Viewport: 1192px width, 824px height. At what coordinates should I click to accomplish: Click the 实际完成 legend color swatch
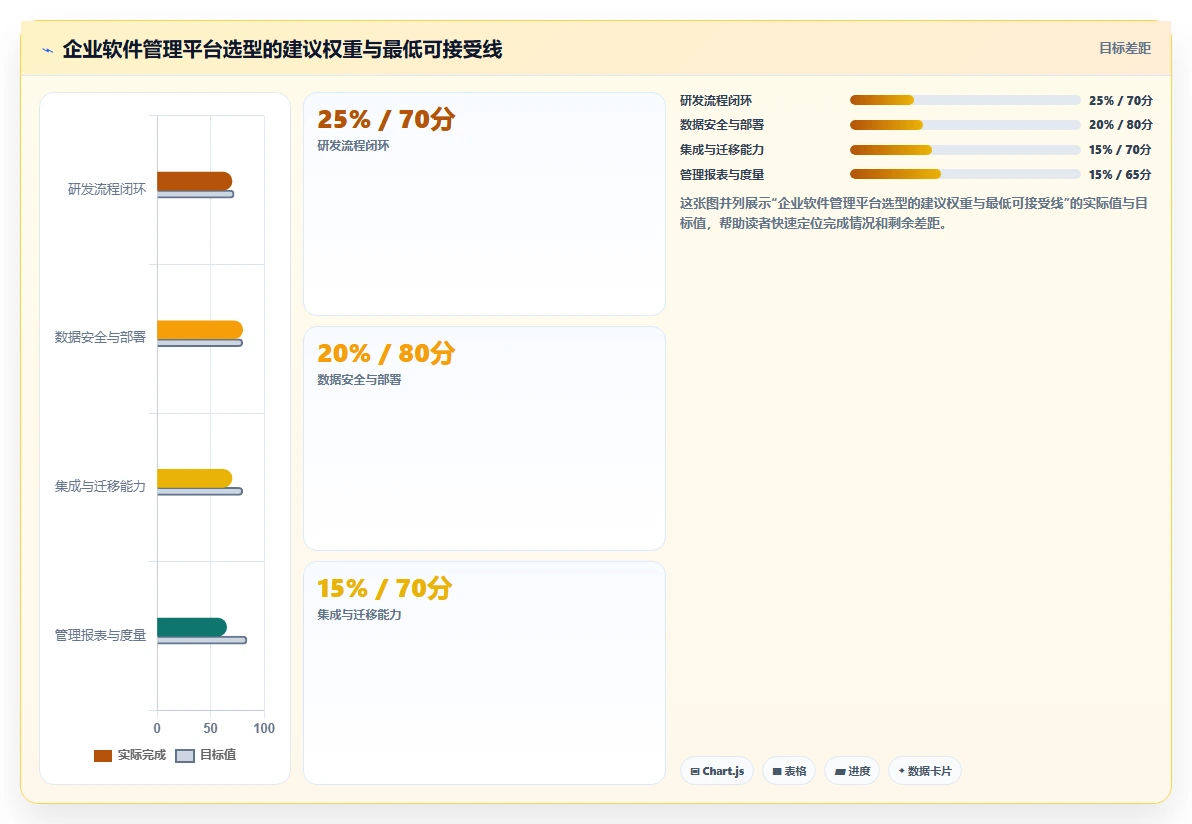[103, 756]
